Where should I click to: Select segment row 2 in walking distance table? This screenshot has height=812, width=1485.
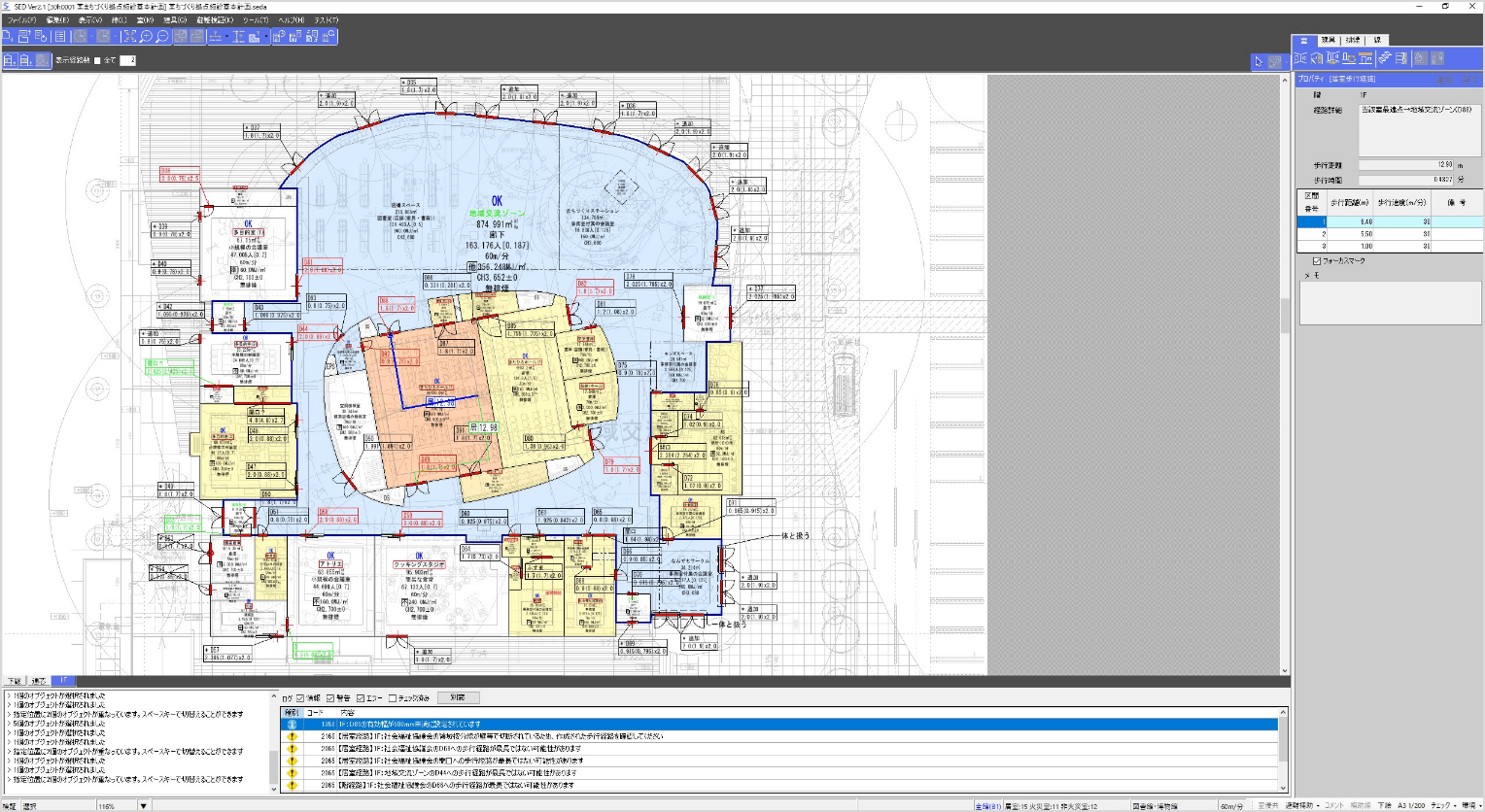[x=1390, y=234]
